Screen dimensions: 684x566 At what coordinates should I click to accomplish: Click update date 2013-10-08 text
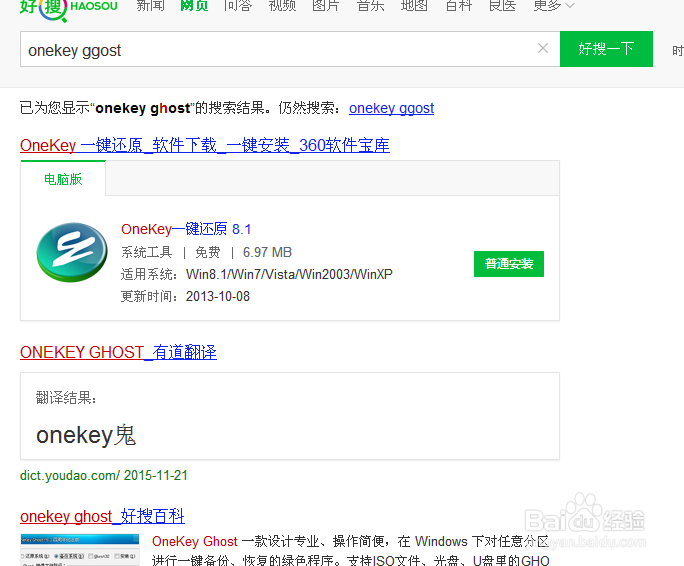(x=218, y=296)
